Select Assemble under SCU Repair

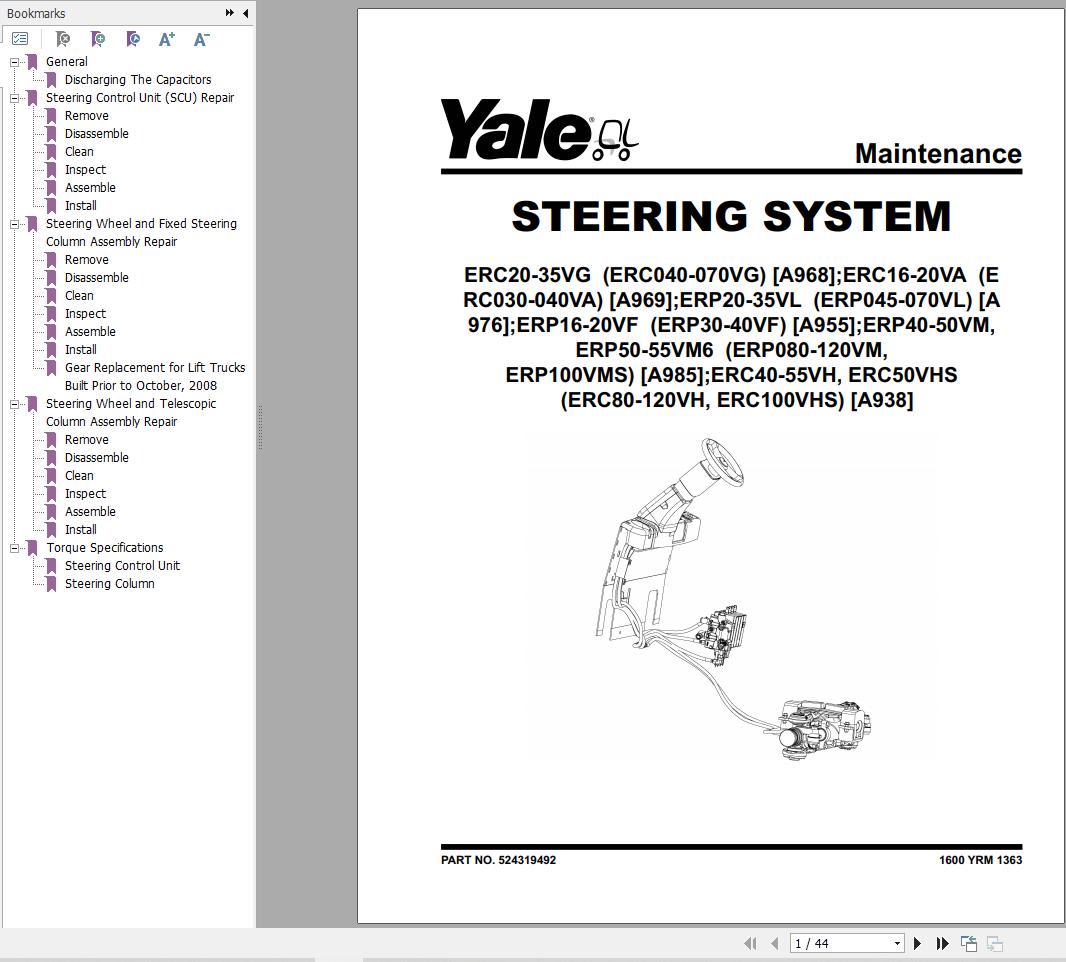90,188
